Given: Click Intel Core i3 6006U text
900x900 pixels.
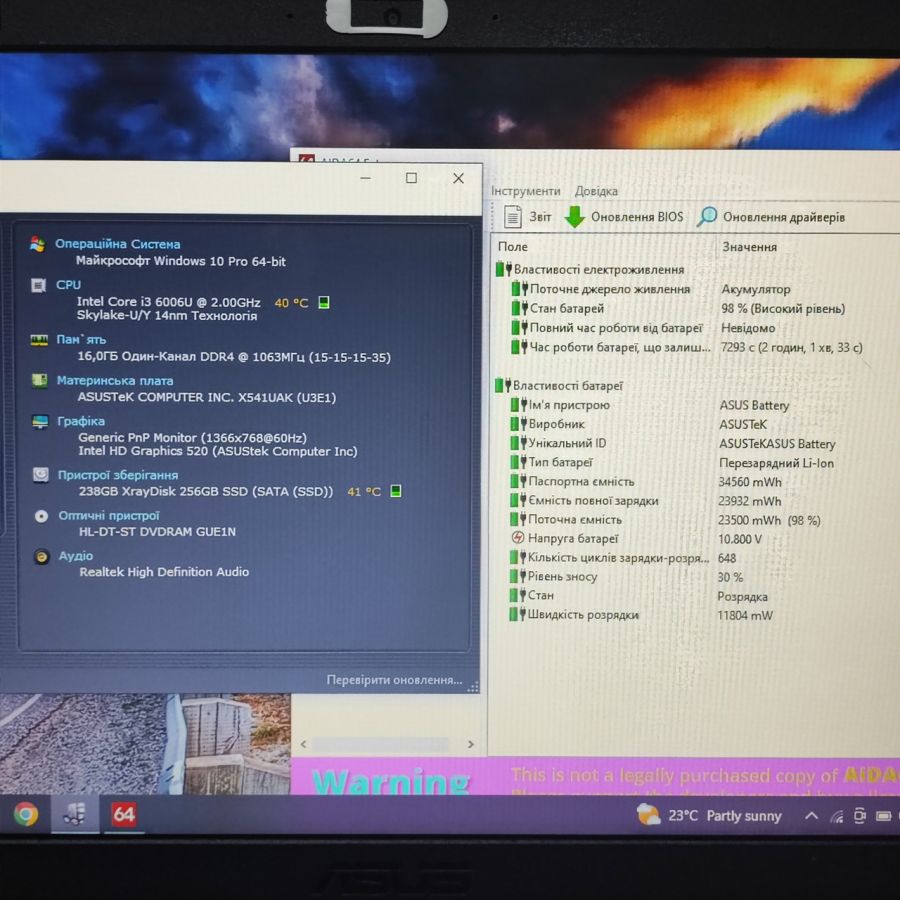Looking at the screenshot, I should [x=169, y=302].
